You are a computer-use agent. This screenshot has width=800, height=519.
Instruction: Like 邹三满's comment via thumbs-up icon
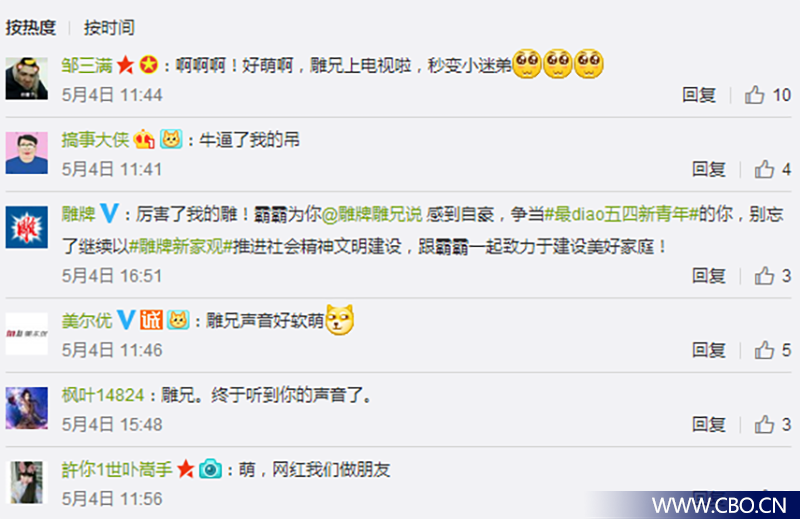[x=754, y=95]
